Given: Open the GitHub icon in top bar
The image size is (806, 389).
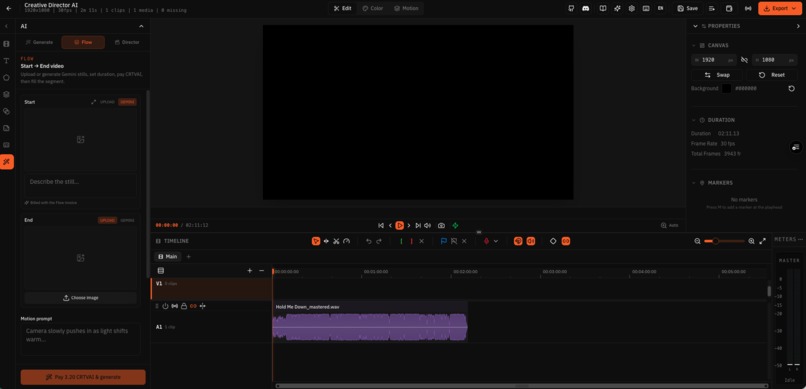Looking at the screenshot, I should pyautogui.click(x=571, y=8).
